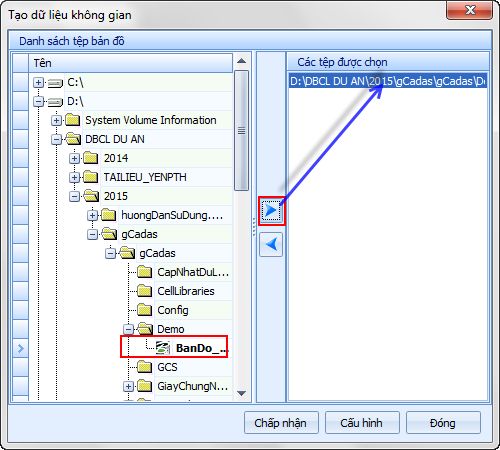This screenshot has height=450, width=500.
Task: Select the GCS folder
Action: (x=167, y=367)
